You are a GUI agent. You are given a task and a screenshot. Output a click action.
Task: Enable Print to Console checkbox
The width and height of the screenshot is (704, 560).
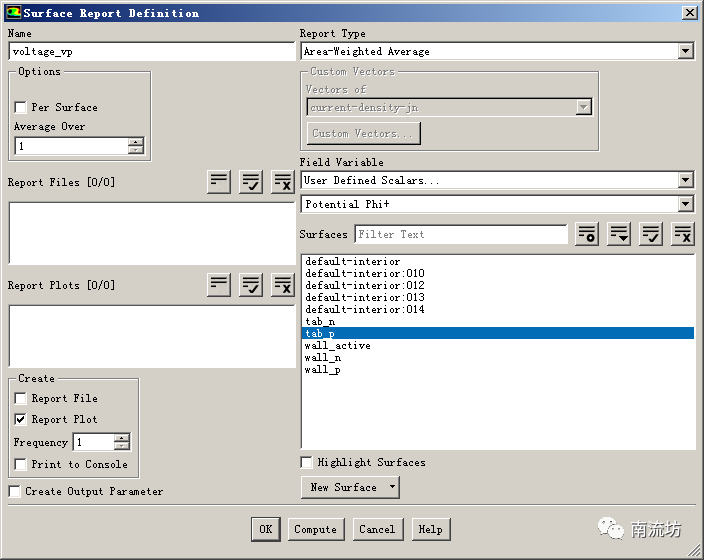tap(20, 464)
